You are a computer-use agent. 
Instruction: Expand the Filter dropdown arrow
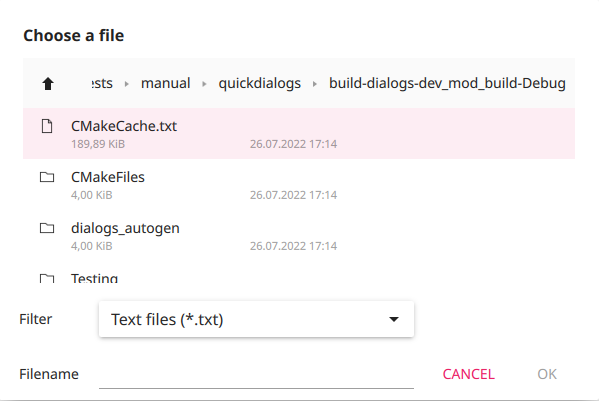[x=394, y=319]
